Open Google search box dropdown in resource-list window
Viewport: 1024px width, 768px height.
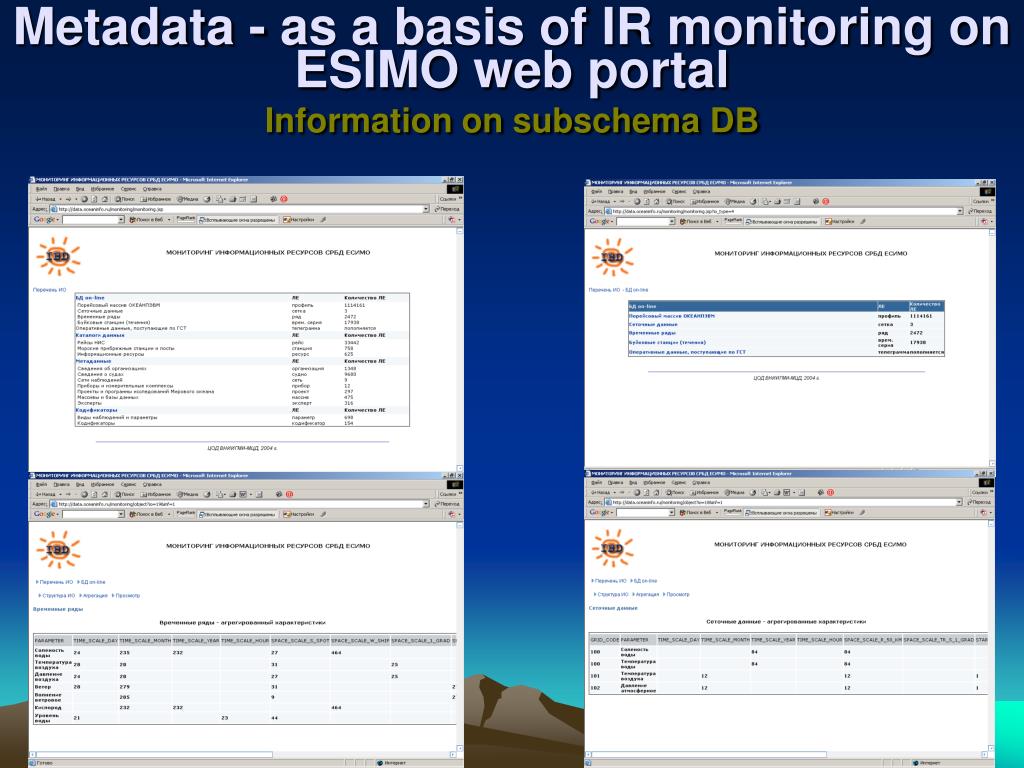[x=121, y=220]
